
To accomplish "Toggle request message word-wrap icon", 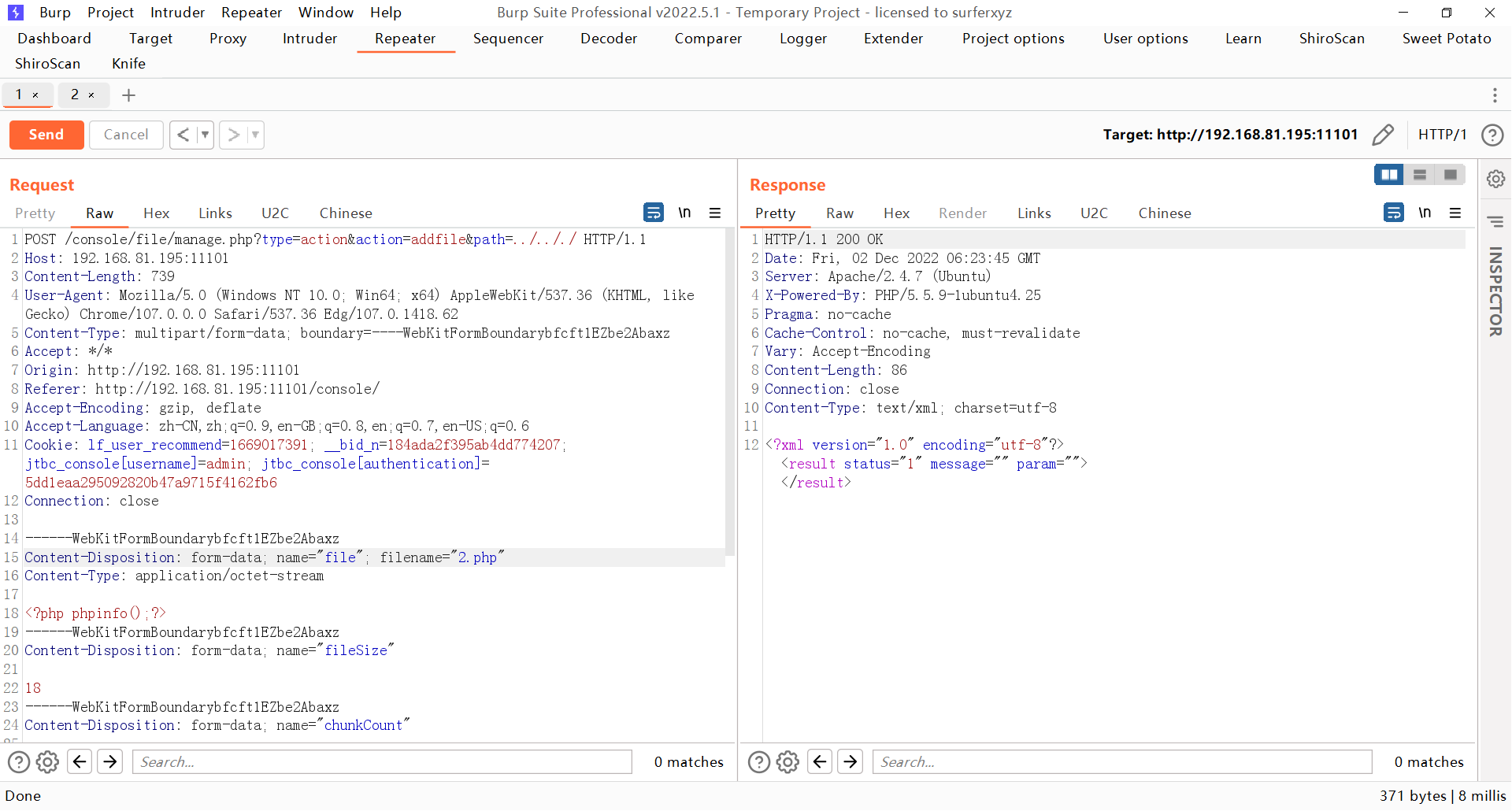I will pos(654,213).
